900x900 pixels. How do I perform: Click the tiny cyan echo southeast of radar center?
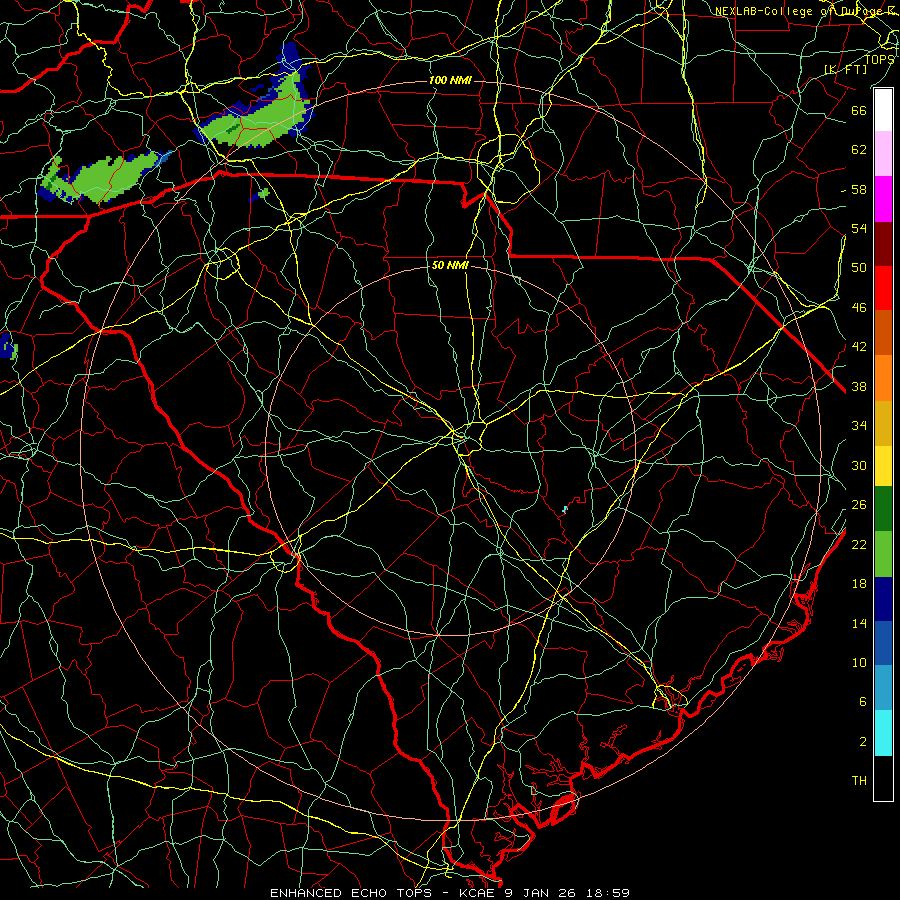(565, 509)
